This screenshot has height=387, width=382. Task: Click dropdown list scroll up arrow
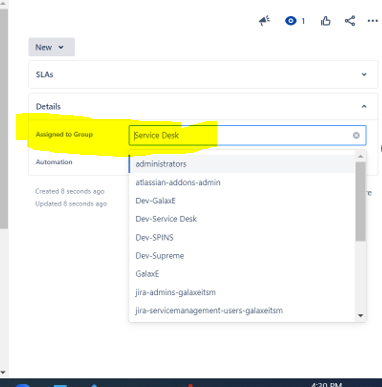coord(360,156)
